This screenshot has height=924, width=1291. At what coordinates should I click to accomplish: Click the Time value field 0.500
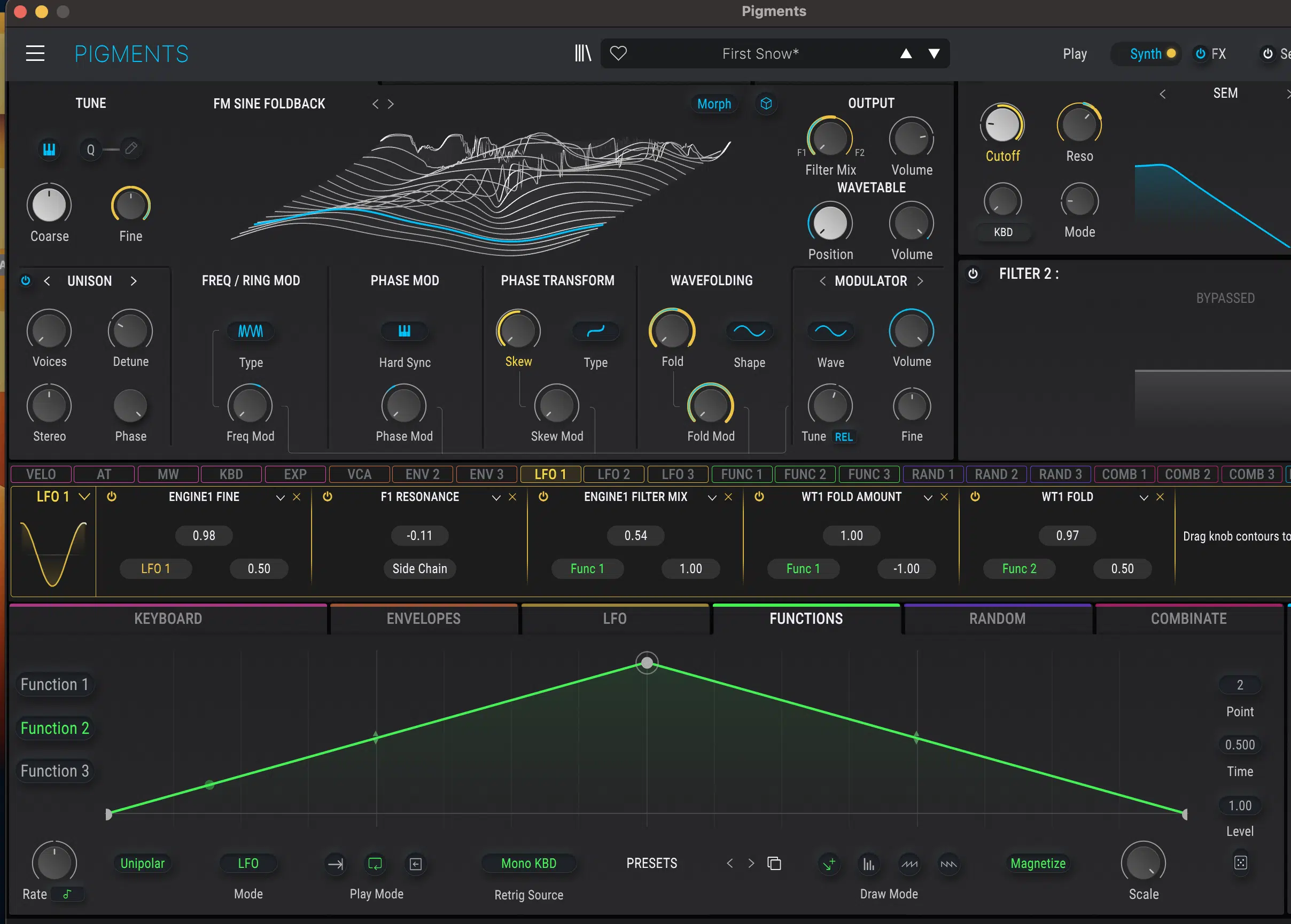1239,745
